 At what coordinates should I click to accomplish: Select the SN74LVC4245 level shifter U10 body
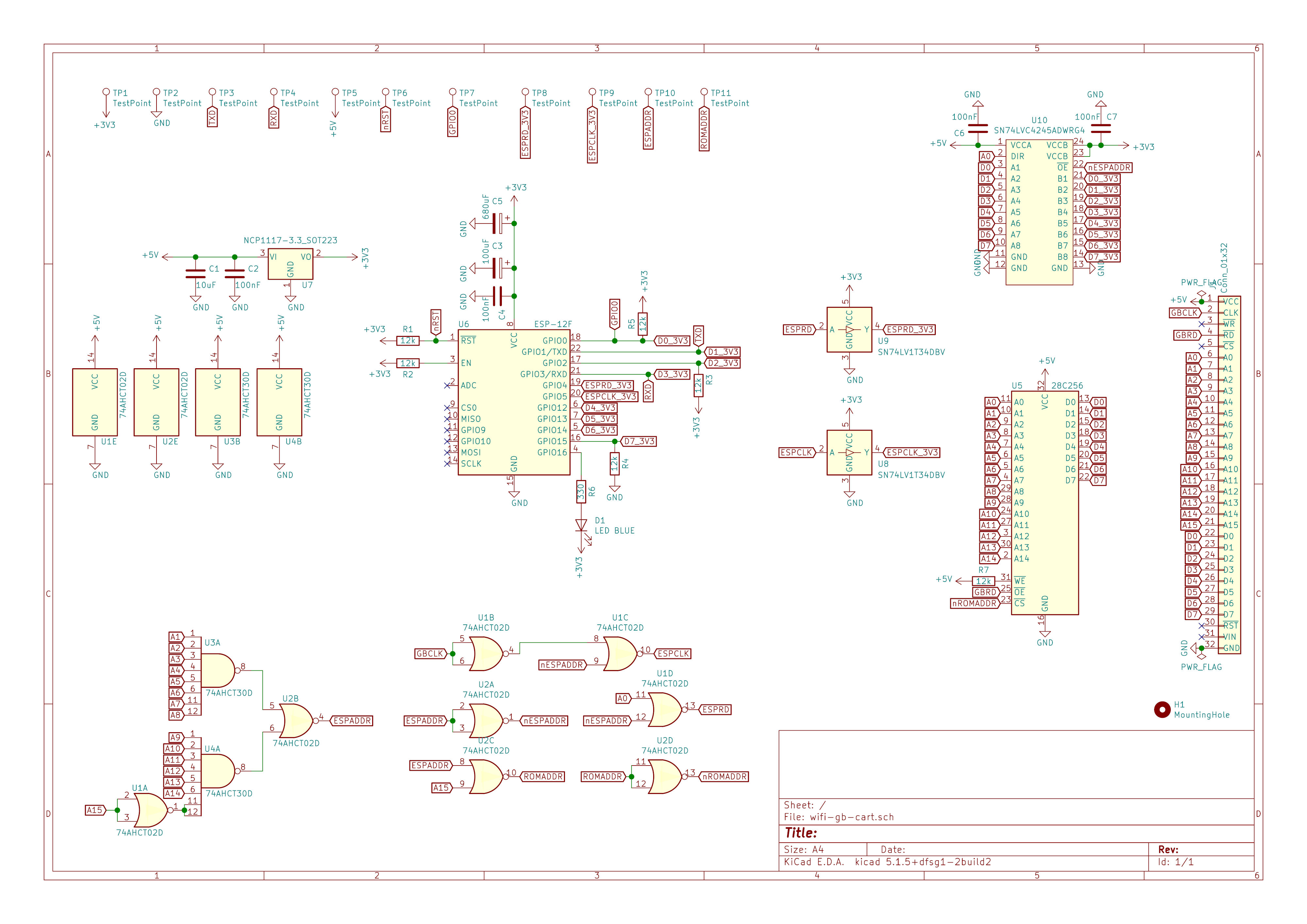1039,212
